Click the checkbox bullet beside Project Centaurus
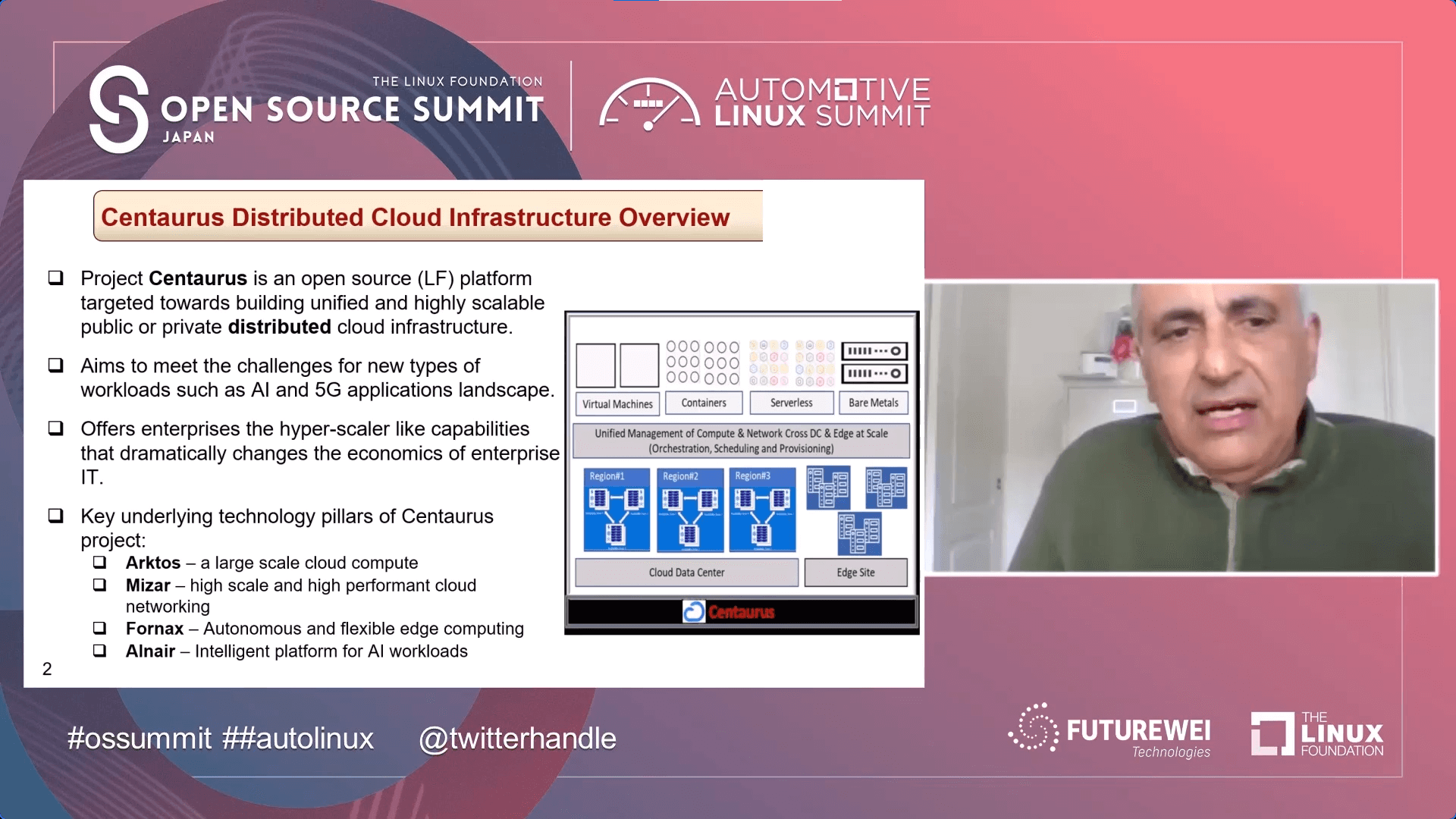 (55, 278)
